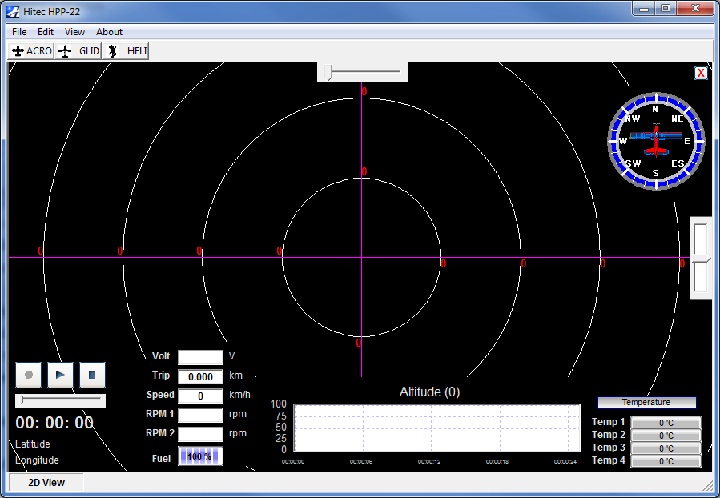Click the Trip distance field
The image size is (720, 498).
coord(200,377)
